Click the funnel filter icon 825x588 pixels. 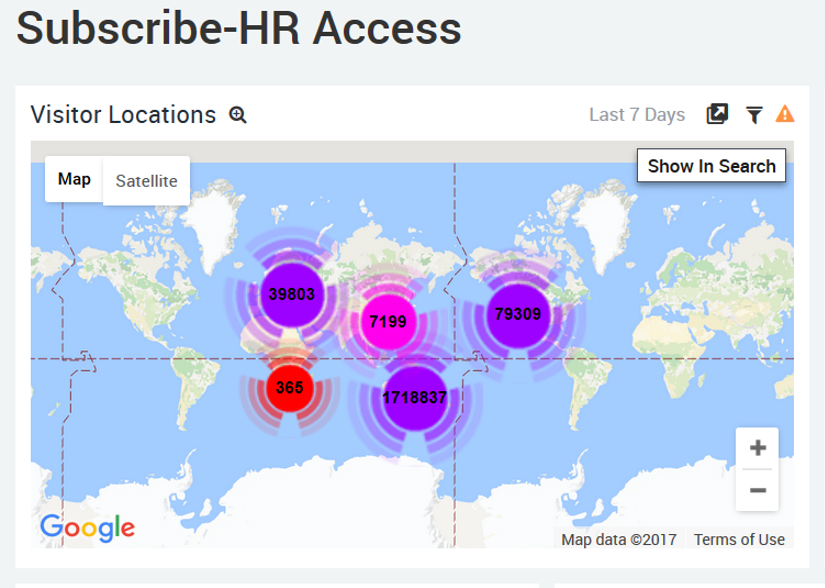754,115
